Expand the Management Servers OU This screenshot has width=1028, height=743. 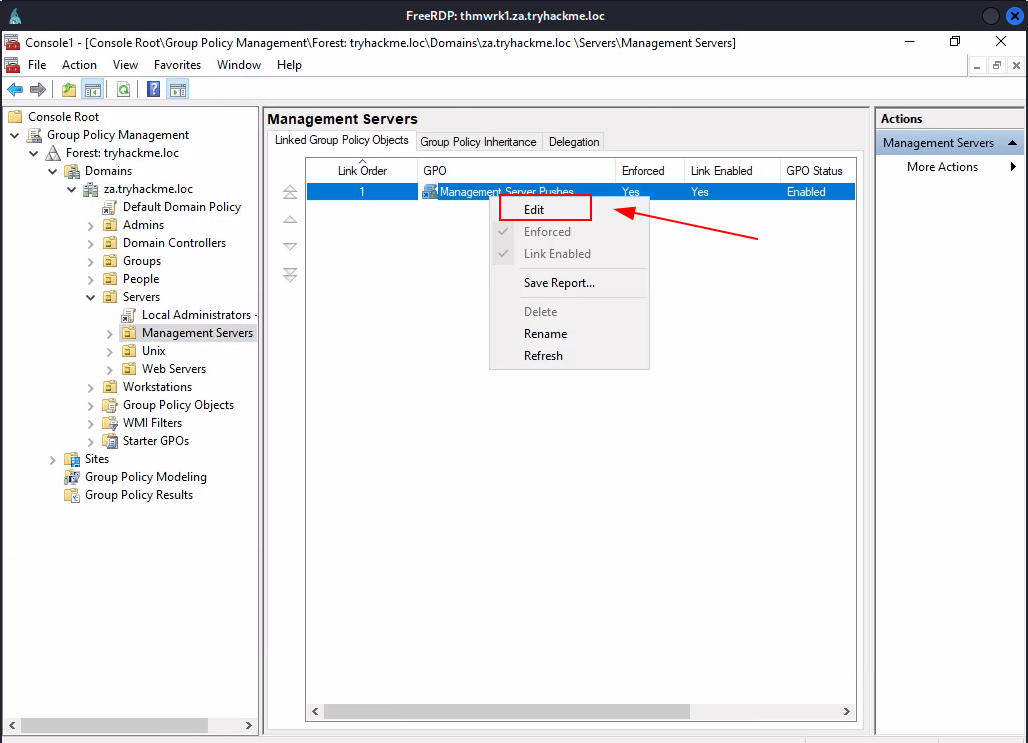(x=109, y=334)
